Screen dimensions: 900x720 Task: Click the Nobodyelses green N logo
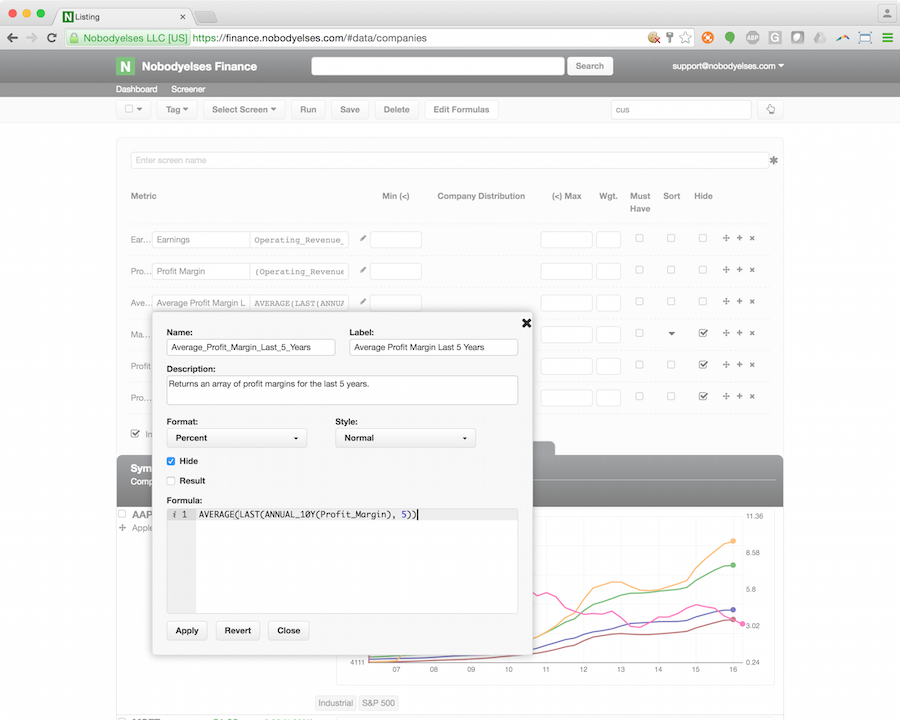point(125,66)
